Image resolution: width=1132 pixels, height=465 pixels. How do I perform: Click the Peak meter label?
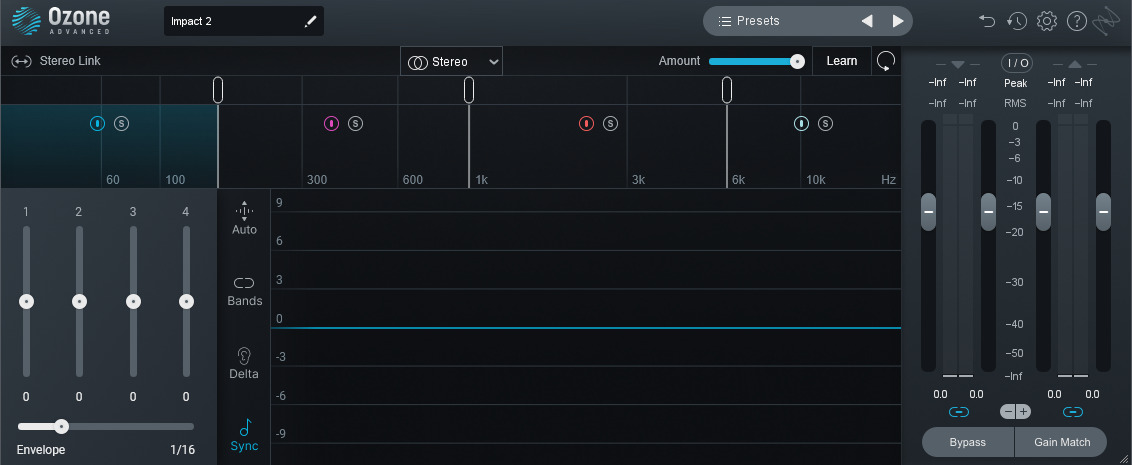(1016, 84)
